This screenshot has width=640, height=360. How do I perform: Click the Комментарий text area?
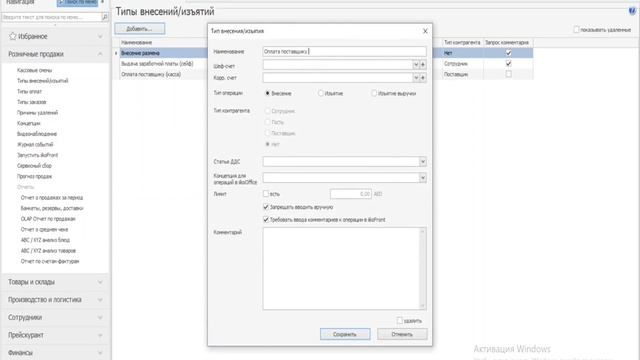pos(341,269)
